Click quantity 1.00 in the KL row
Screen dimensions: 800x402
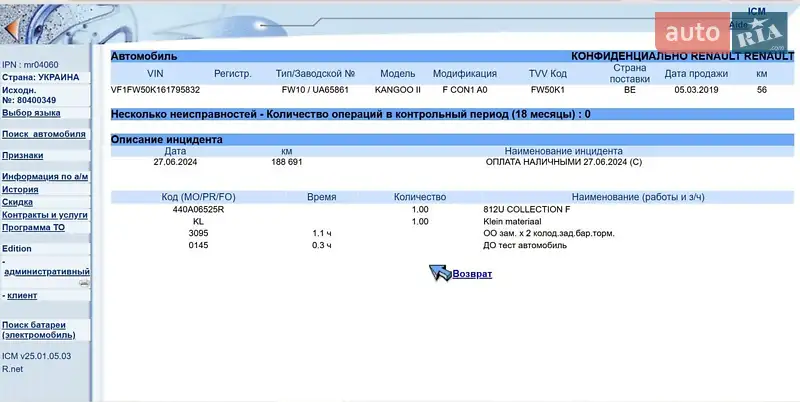[x=420, y=221]
